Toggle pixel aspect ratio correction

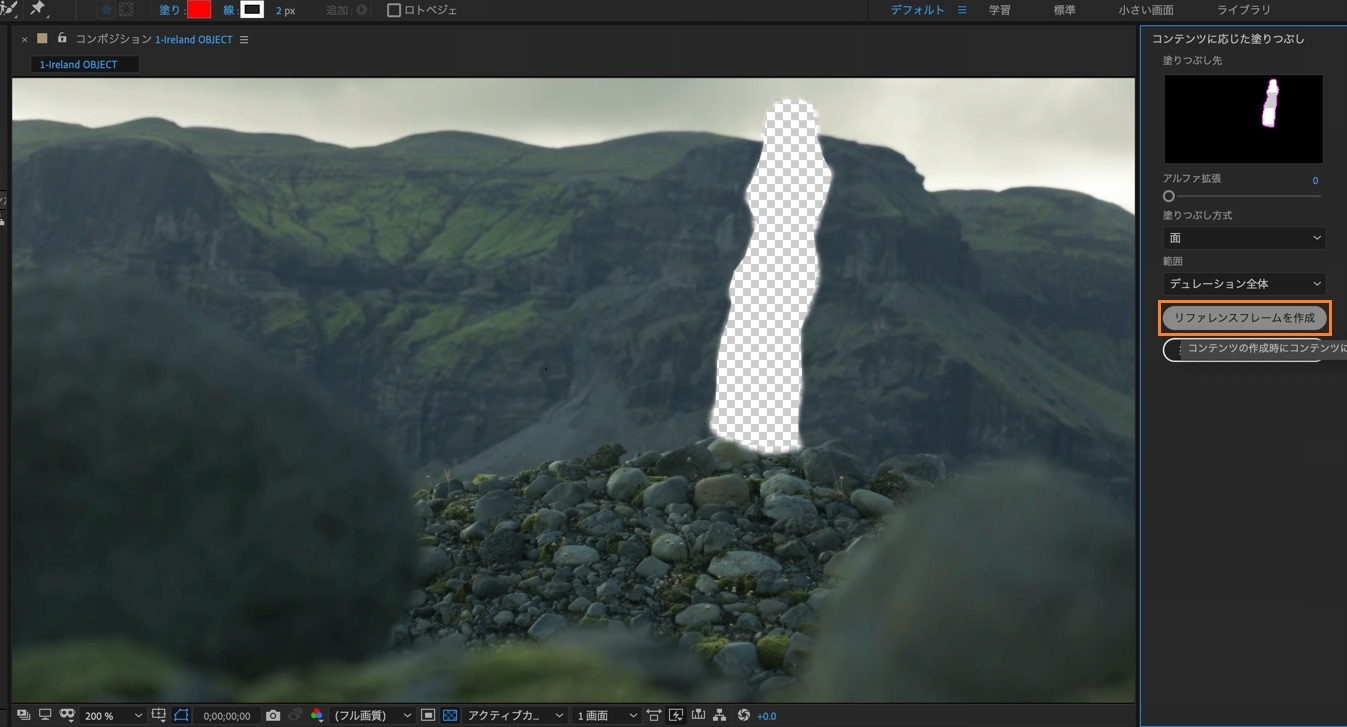pos(654,715)
